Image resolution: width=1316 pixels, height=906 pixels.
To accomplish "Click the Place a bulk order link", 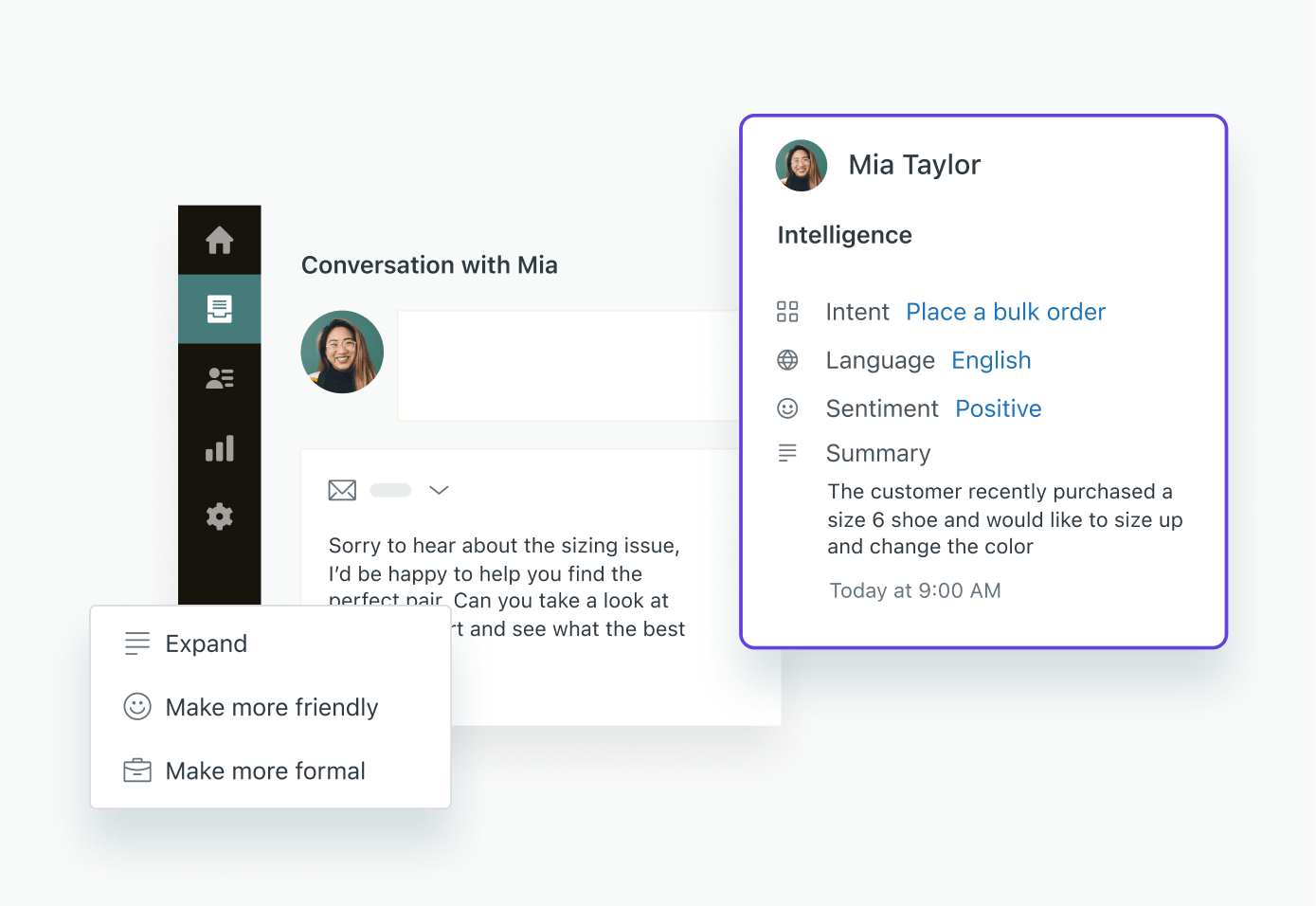I will 1005,312.
